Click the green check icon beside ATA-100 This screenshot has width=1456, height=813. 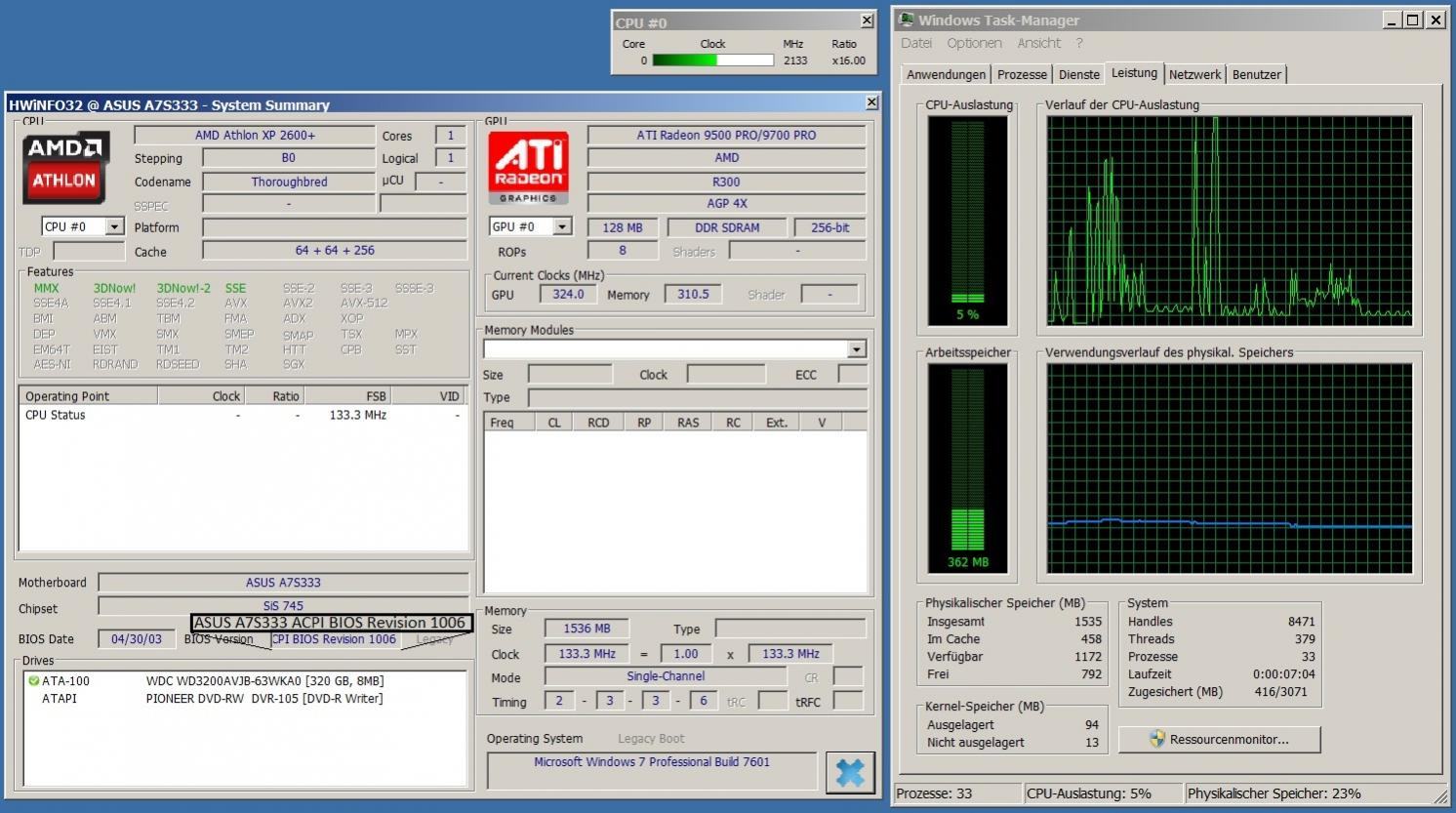[x=33, y=681]
